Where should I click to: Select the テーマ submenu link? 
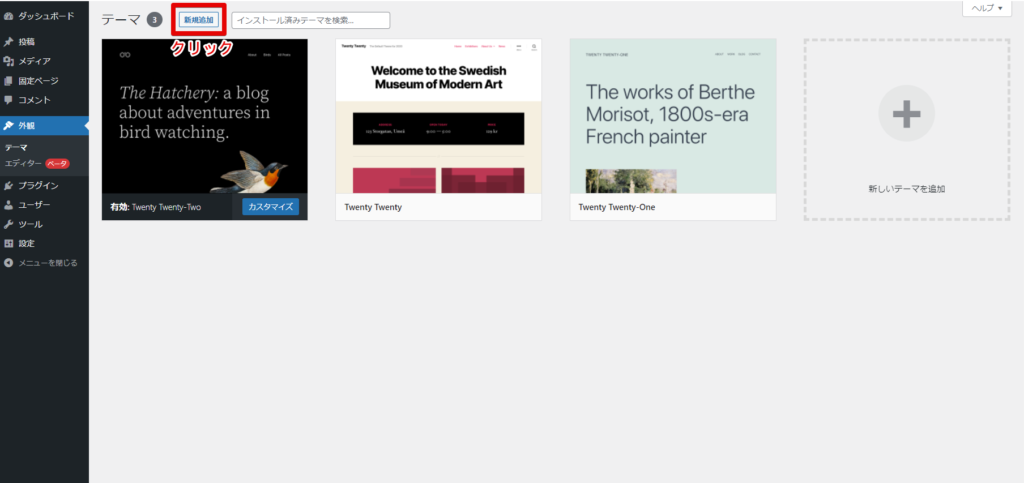pyautogui.click(x=16, y=148)
